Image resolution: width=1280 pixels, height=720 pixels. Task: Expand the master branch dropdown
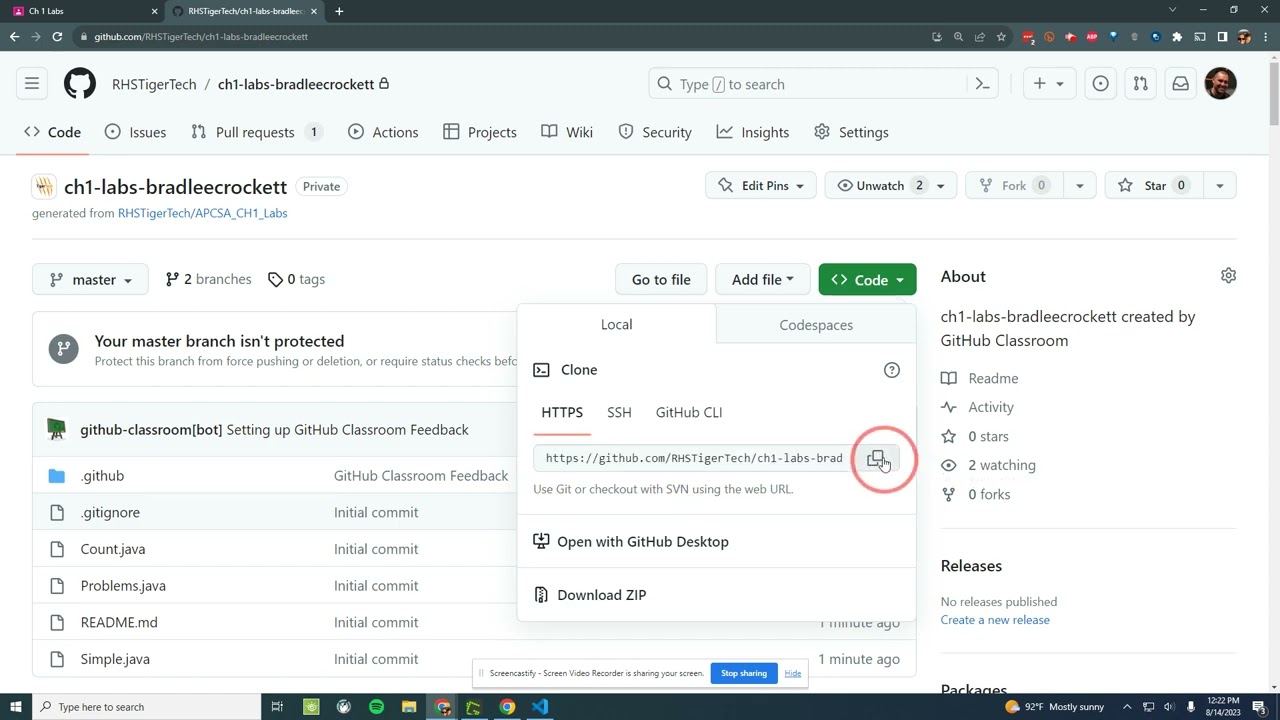[x=90, y=279]
